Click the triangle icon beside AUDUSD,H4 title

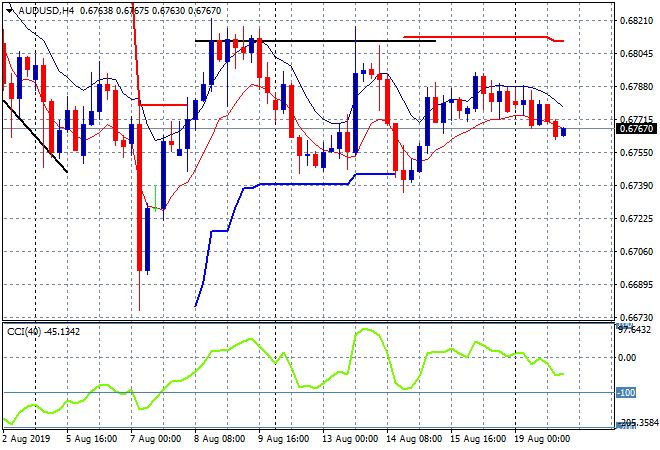click(x=9, y=11)
